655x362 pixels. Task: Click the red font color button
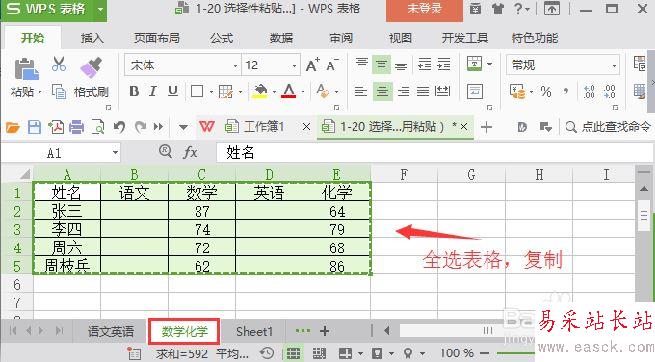[289, 91]
